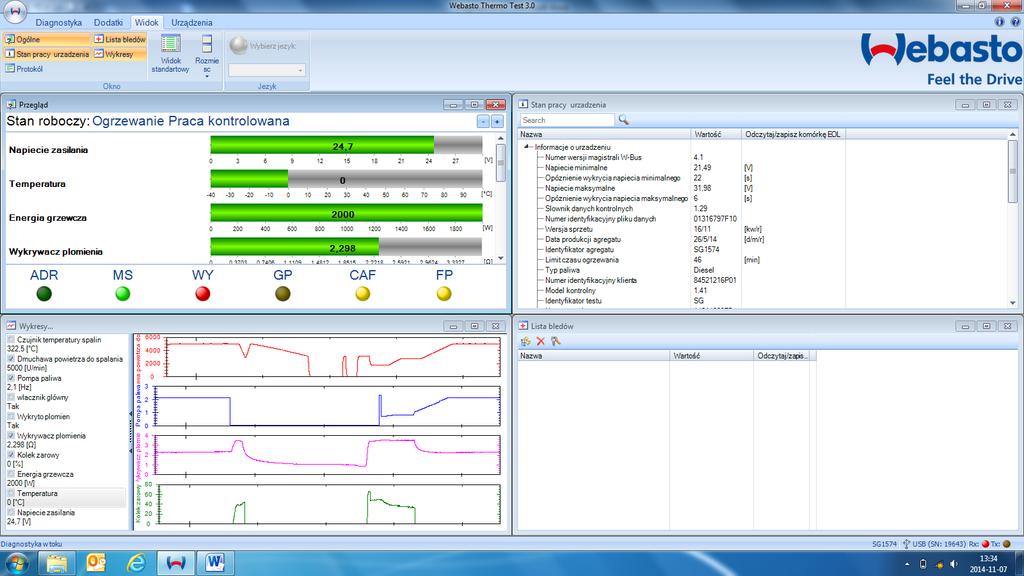Open Outlook from the taskbar
The width and height of the screenshot is (1024, 576).
(x=97, y=563)
